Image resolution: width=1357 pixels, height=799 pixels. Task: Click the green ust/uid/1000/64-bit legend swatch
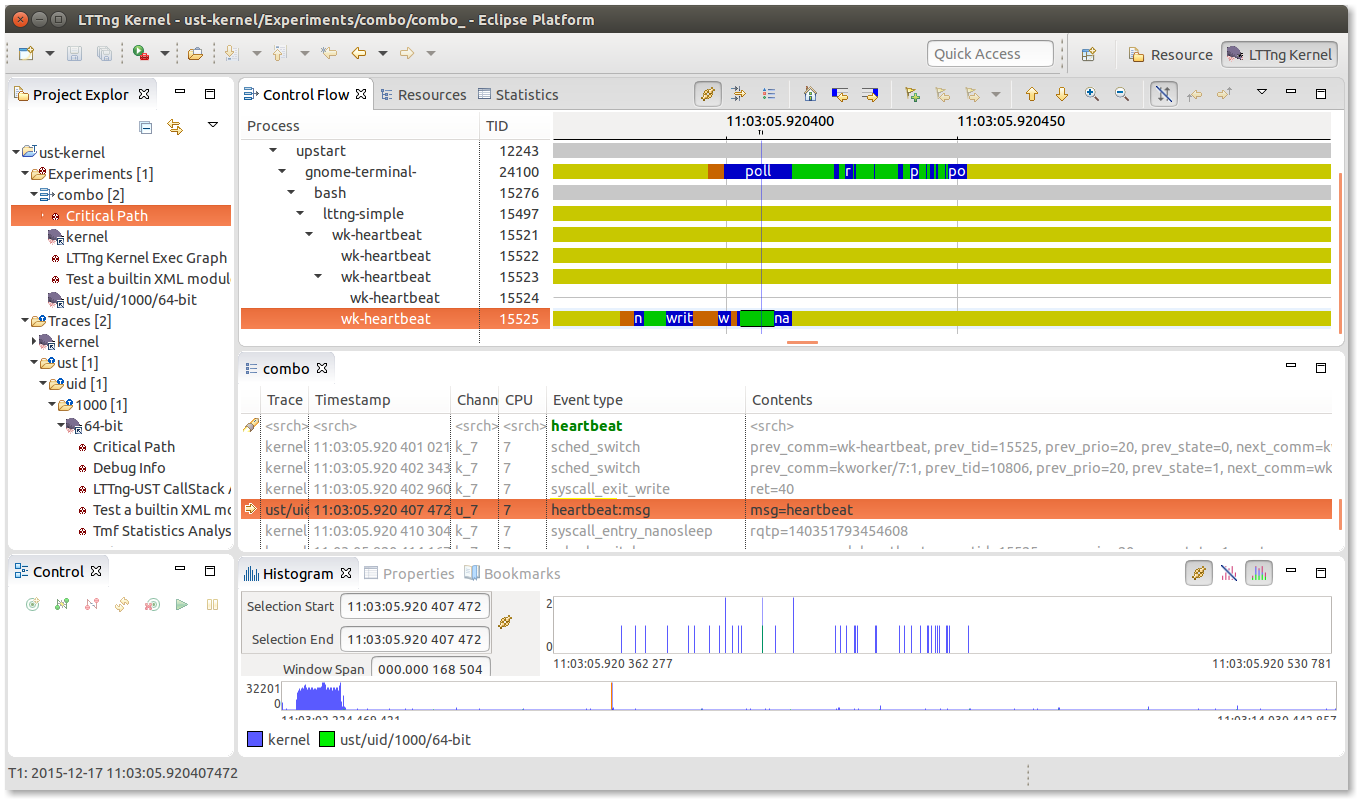327,740
